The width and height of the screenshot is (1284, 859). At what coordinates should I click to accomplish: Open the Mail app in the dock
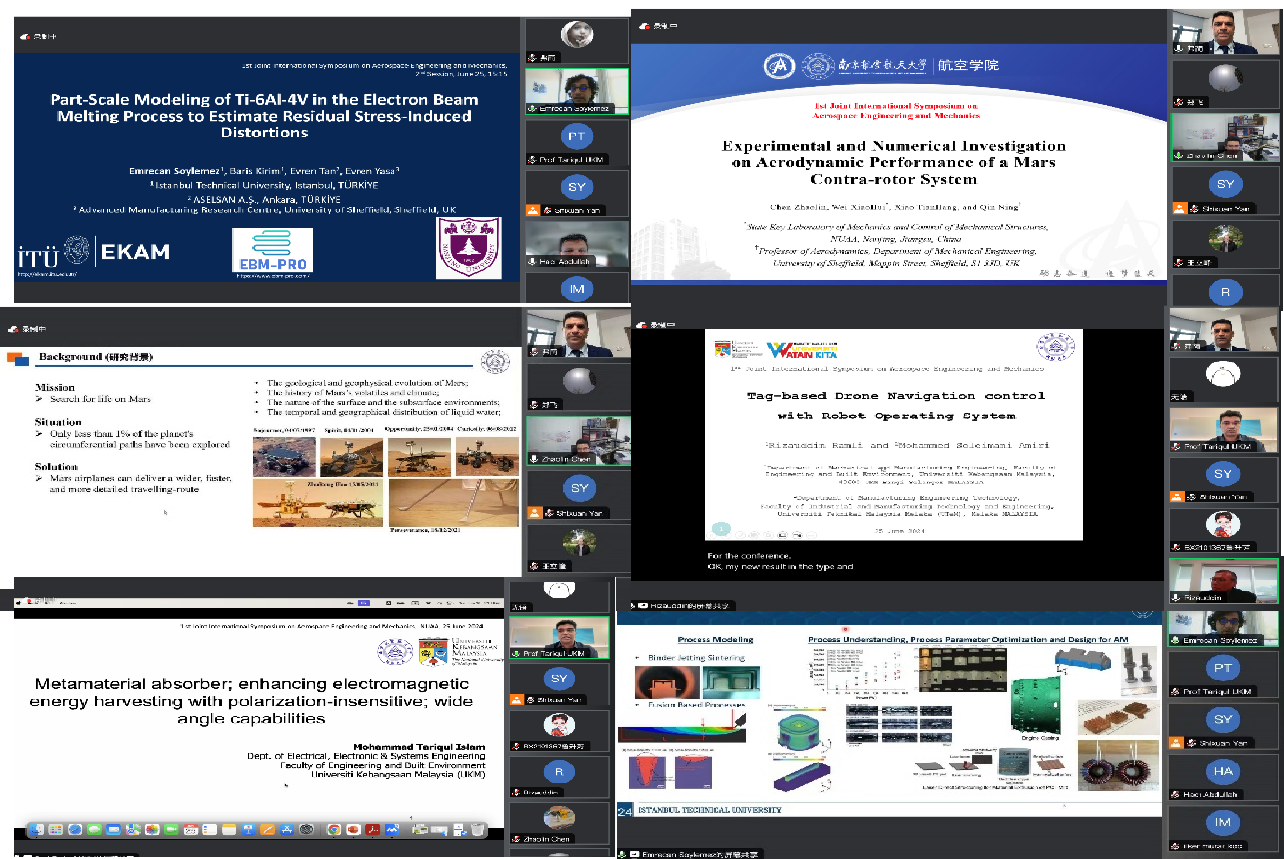(113, 829)
